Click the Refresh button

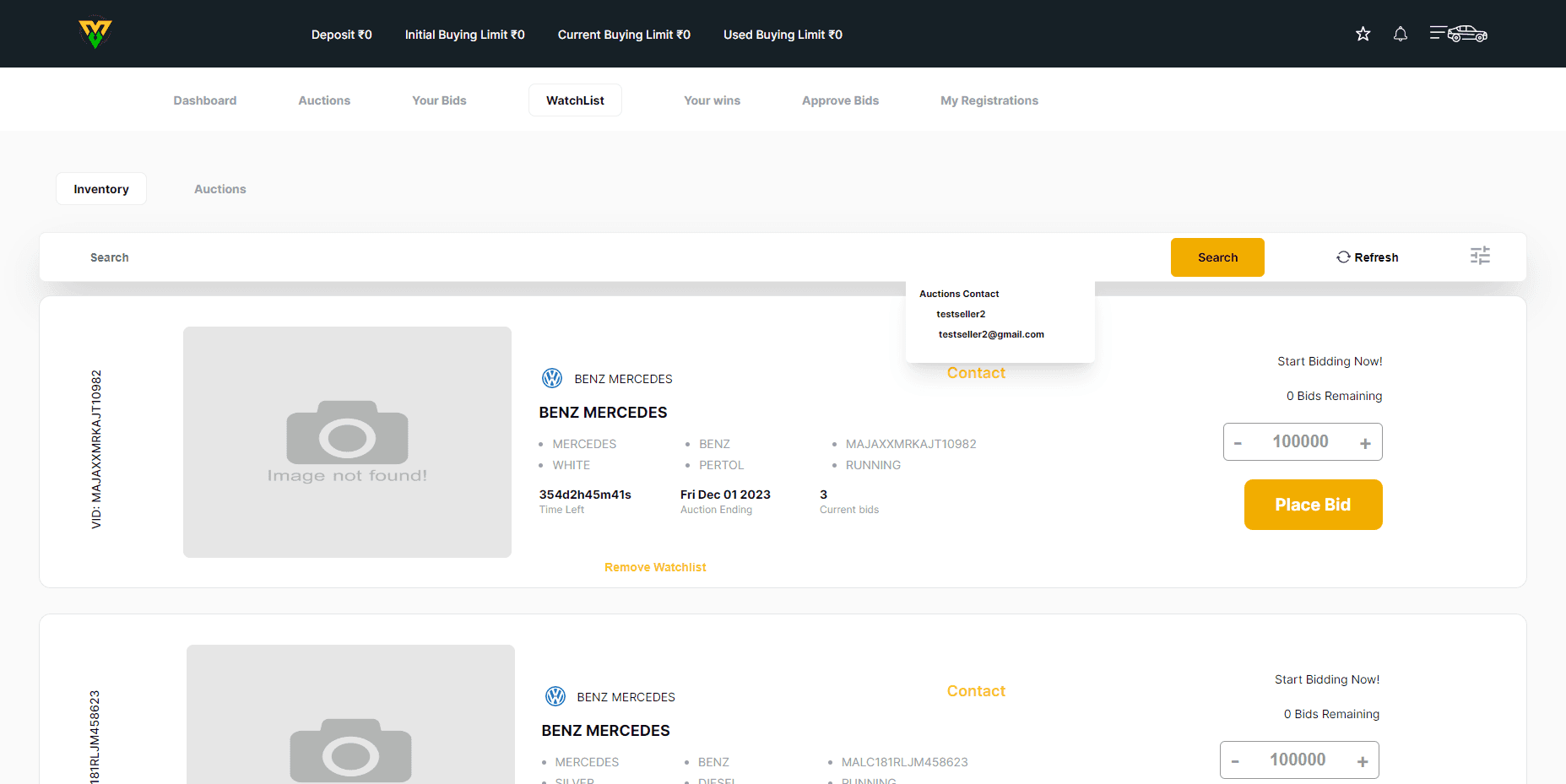coord(1368,257)
